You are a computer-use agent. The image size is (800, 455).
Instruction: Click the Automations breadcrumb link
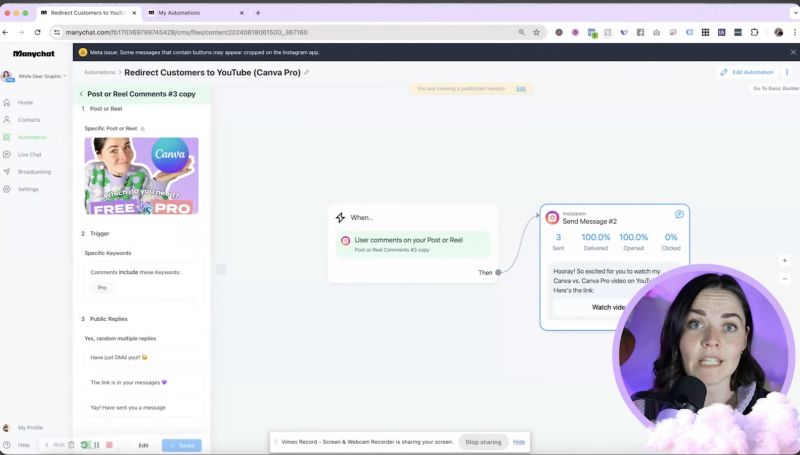point(99,72)
